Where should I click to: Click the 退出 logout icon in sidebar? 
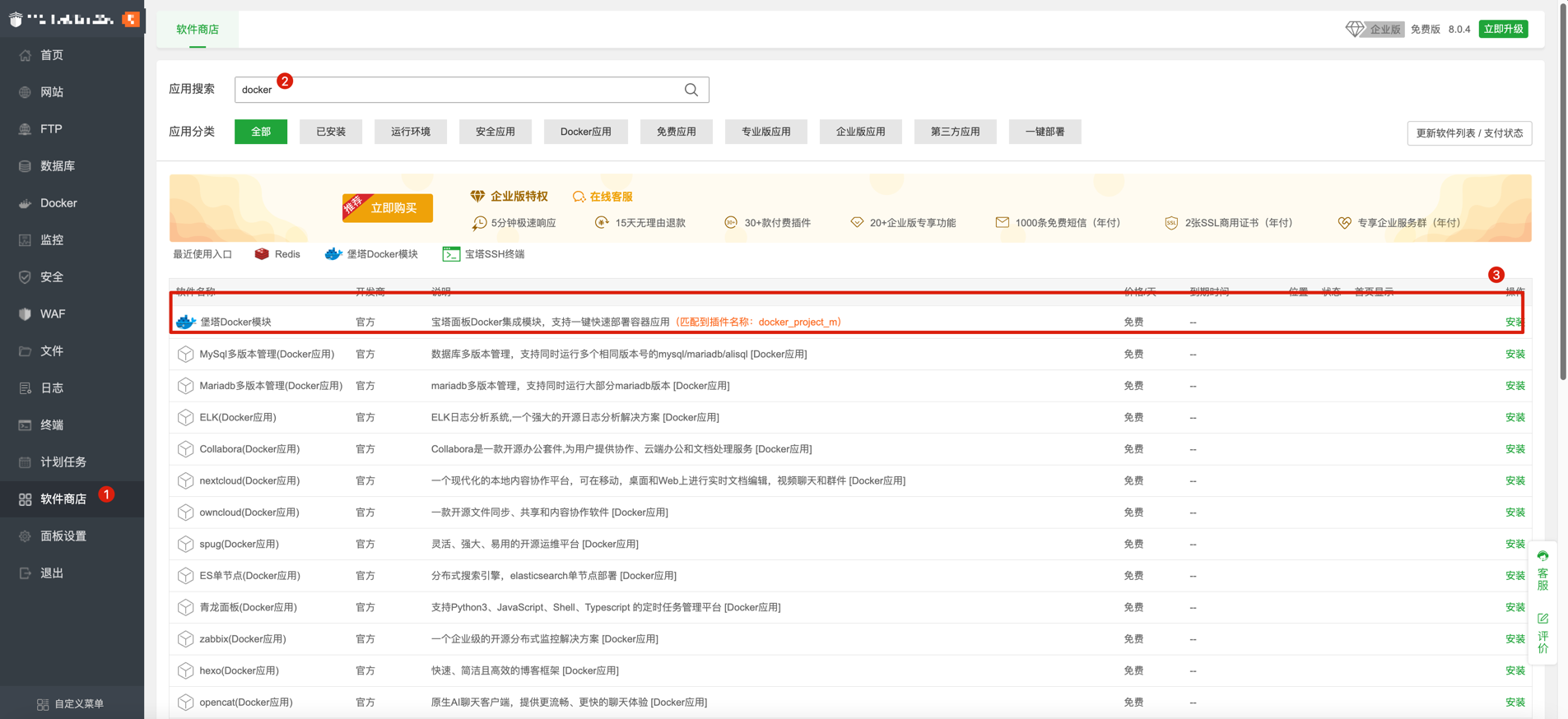25,573
